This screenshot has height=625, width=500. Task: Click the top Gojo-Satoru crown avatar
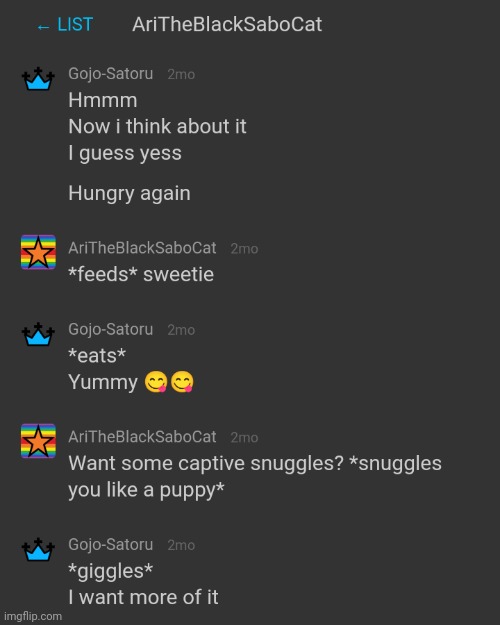[38, 79]
